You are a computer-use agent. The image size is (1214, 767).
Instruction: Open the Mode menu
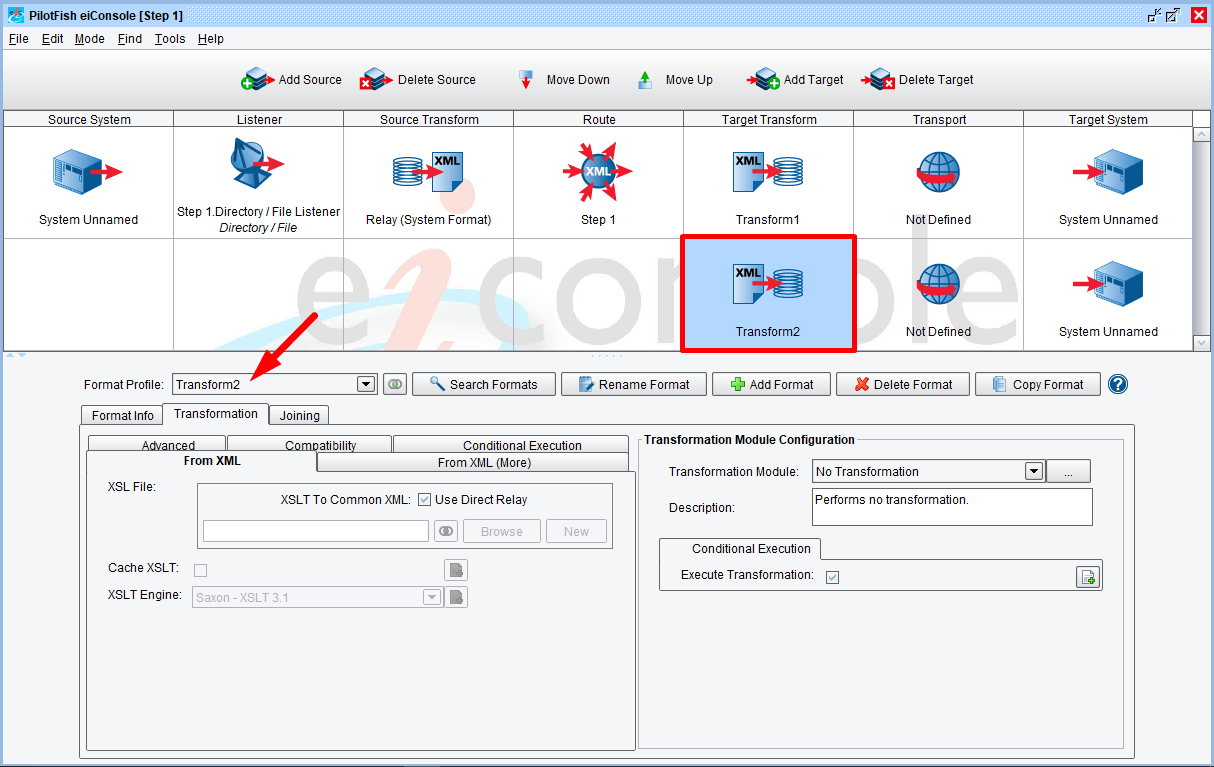90,39
